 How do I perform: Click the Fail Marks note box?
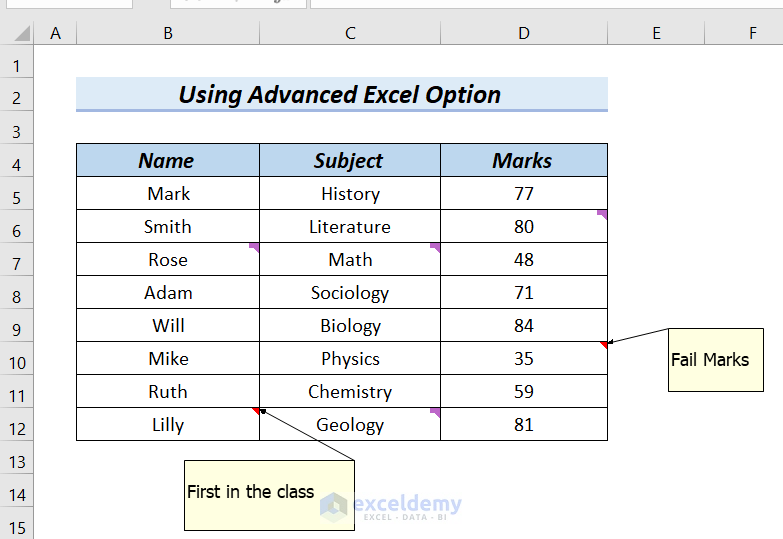pyautogui.click(x=716, y=360)
